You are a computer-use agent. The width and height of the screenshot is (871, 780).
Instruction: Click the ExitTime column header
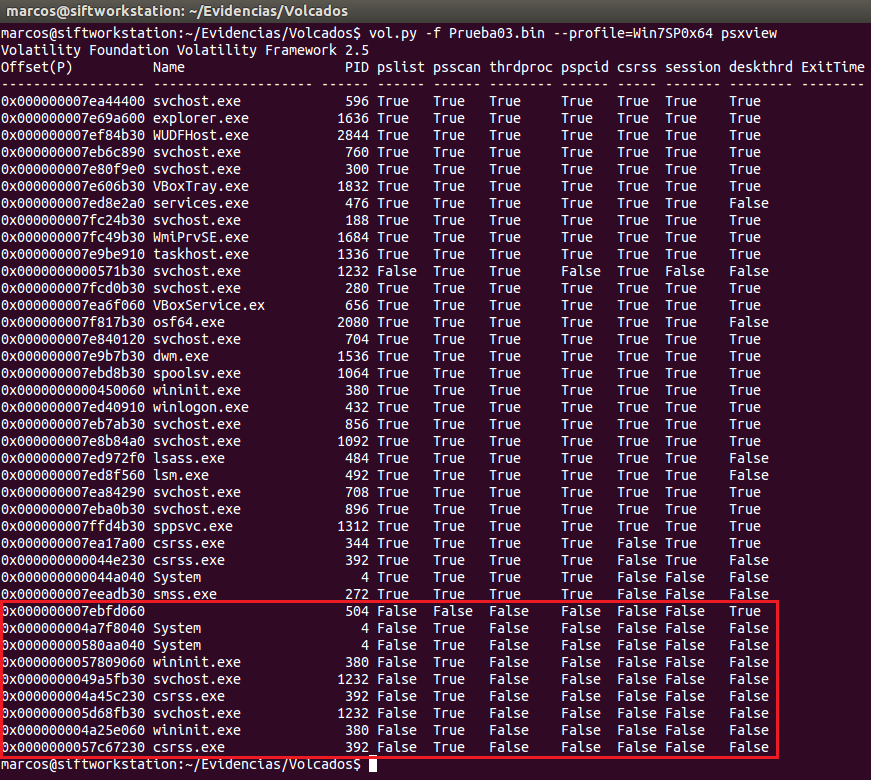click(832, 67)
